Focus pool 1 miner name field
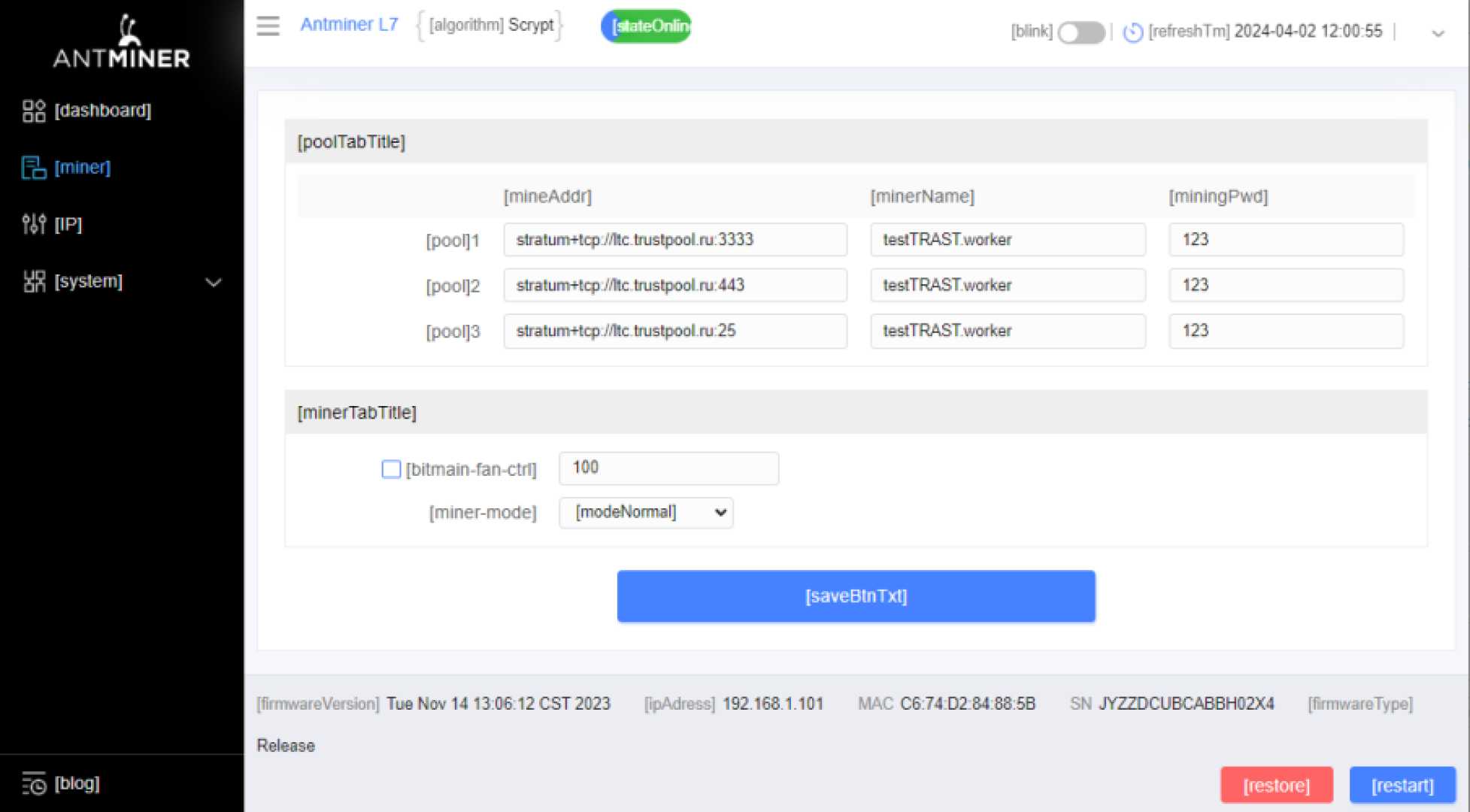The width and height of the screenshot is (1470, 812). click(x=1008, y=240)
